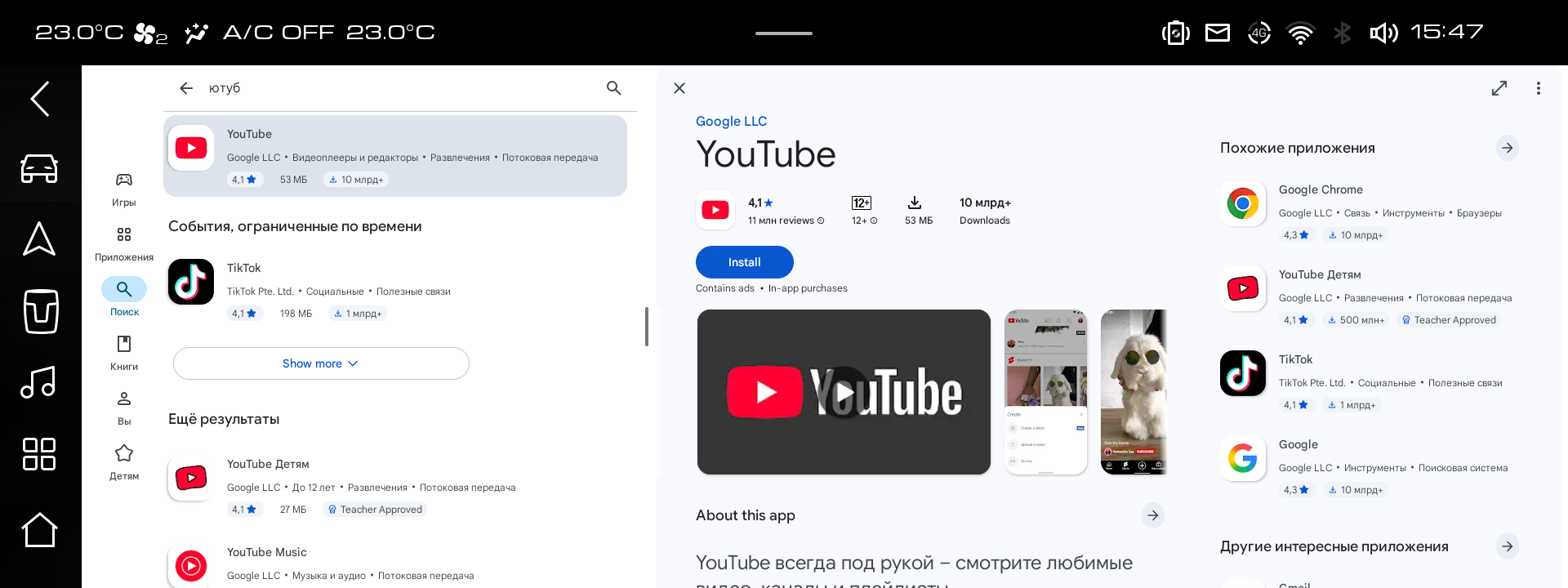
Task: Open the vehicle car icon in side rail
Action: click(39, 168)
